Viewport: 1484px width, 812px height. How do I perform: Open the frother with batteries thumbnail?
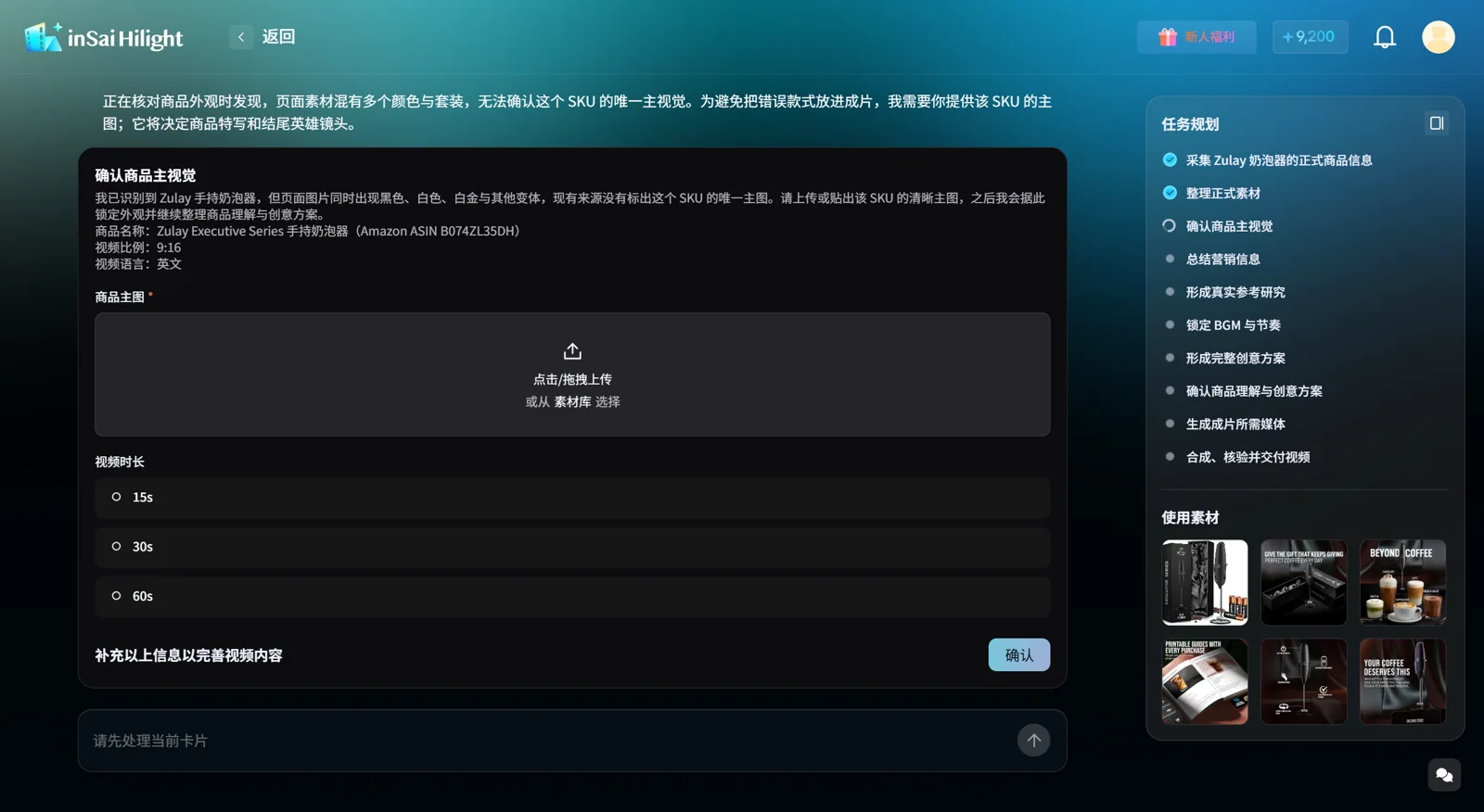(1205, 582)
